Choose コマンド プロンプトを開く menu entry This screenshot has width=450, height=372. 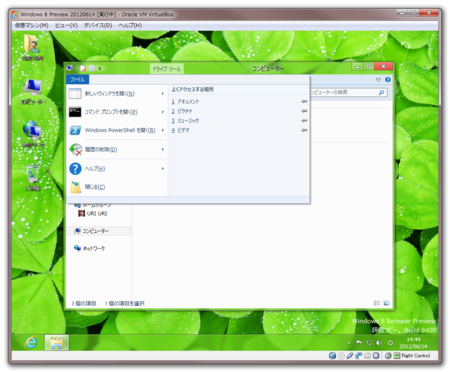coord(117,112)
